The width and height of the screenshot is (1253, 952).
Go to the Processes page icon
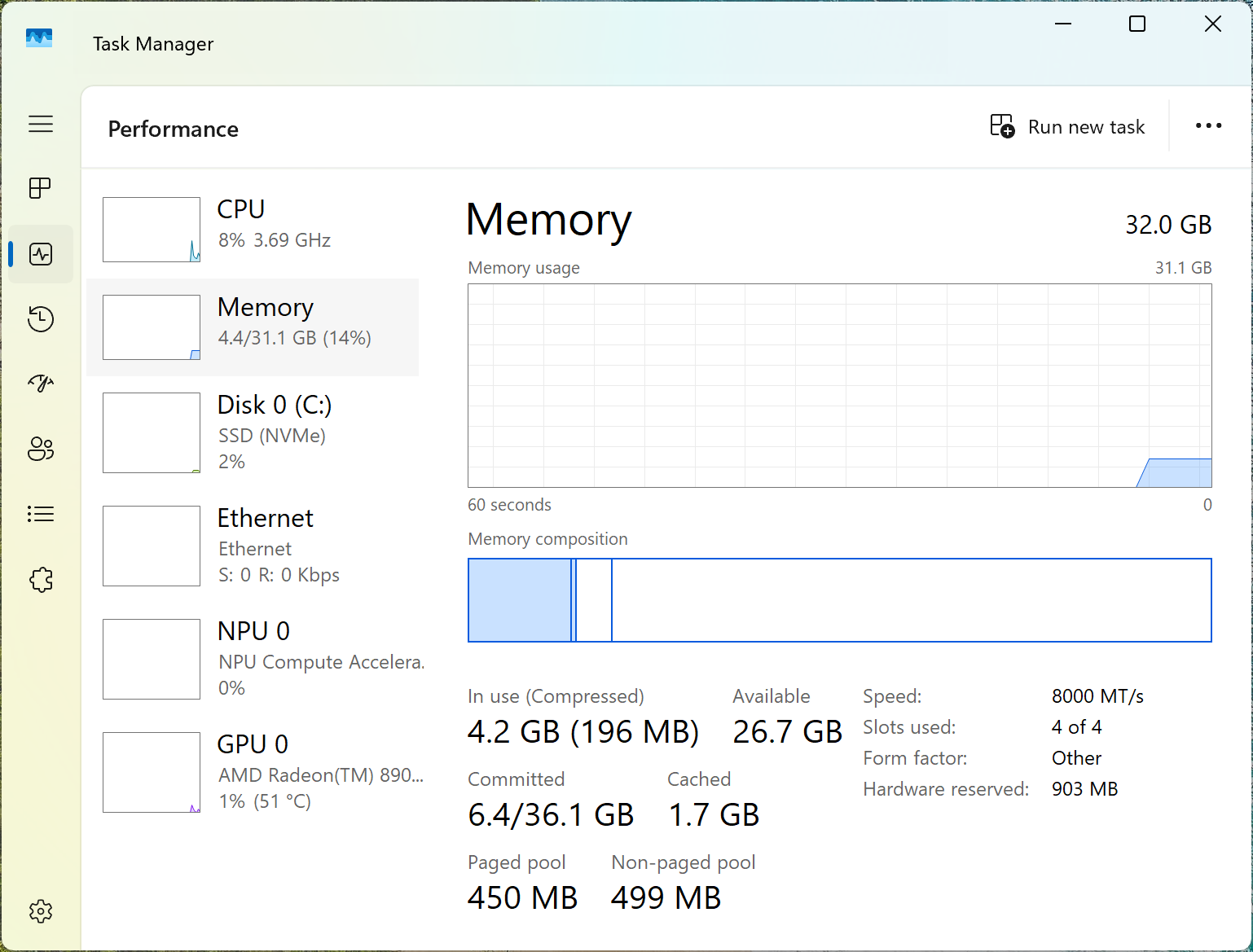coord(41,188)
